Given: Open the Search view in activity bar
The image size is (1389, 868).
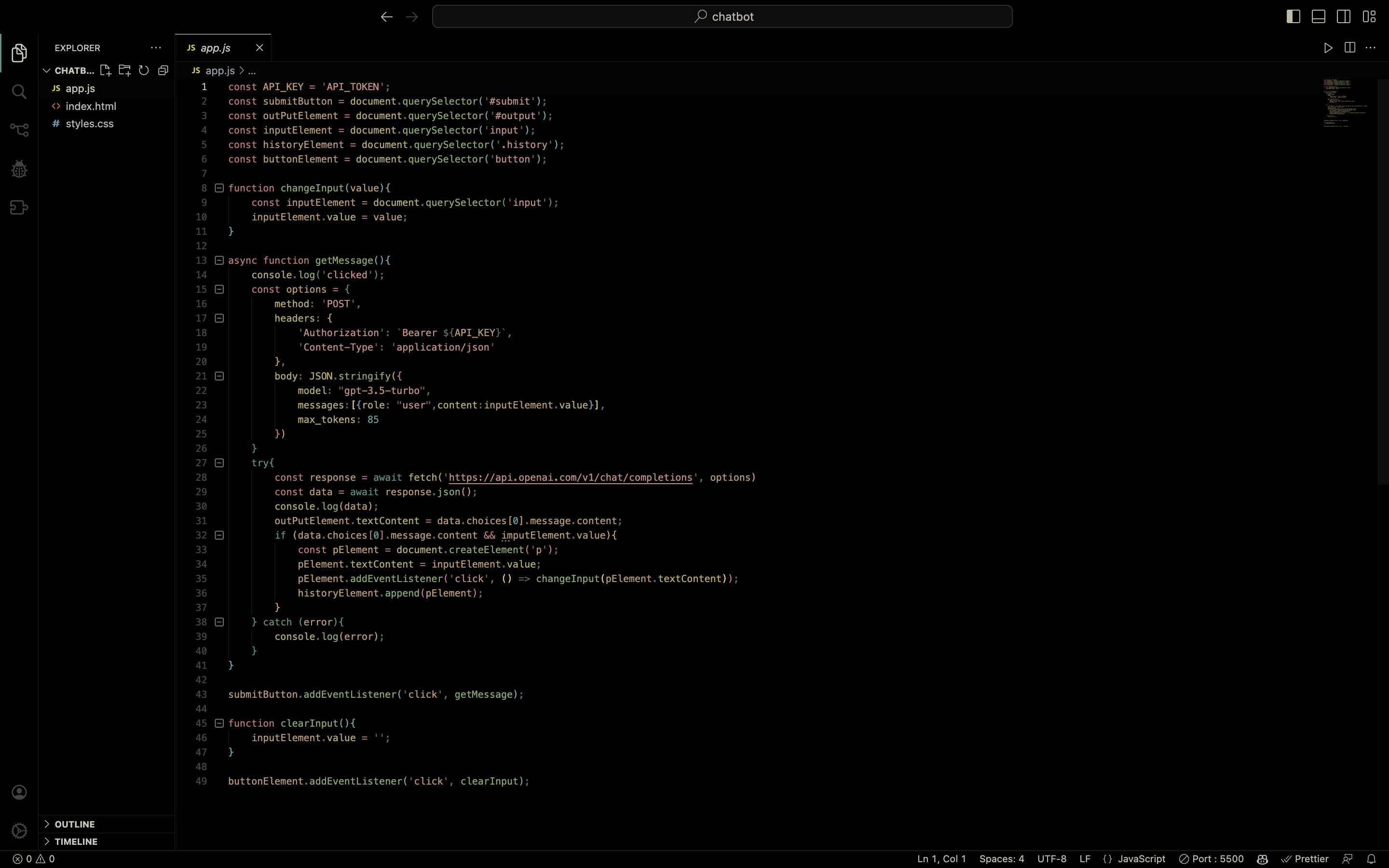Looking at the screenshot, I should [x=19, y=92].
